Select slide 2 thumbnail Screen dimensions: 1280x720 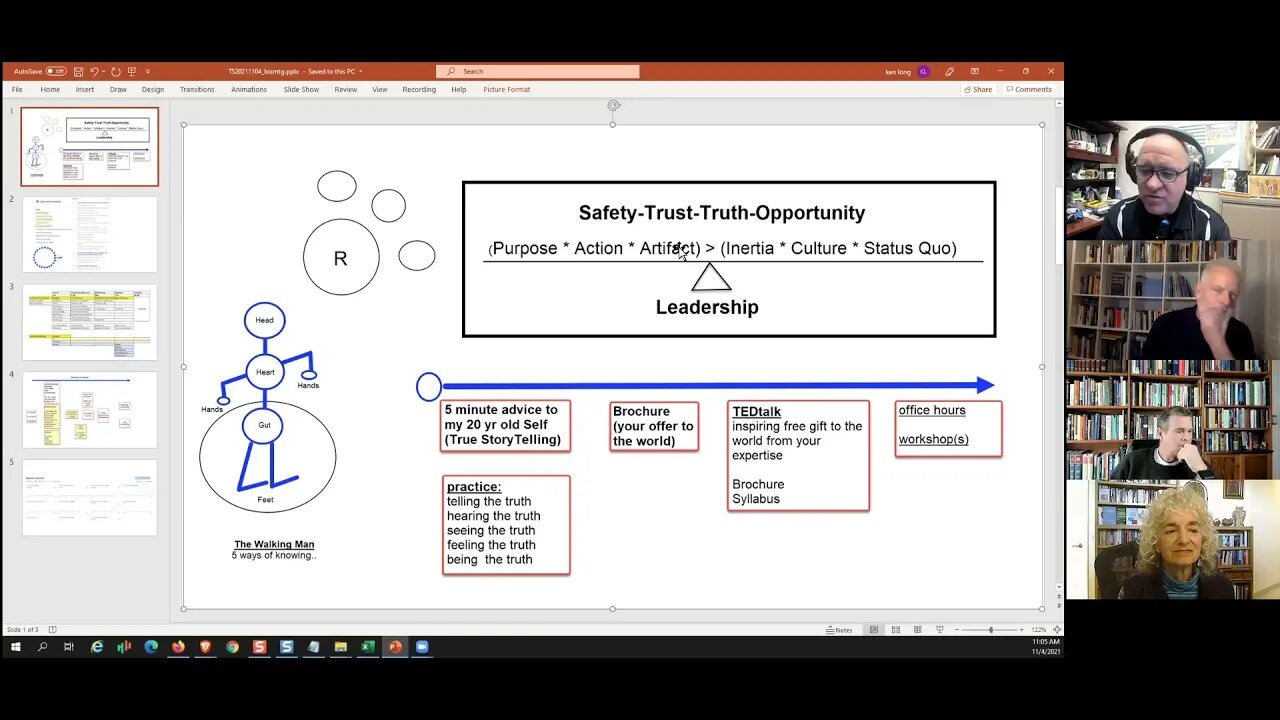point(90,234)
